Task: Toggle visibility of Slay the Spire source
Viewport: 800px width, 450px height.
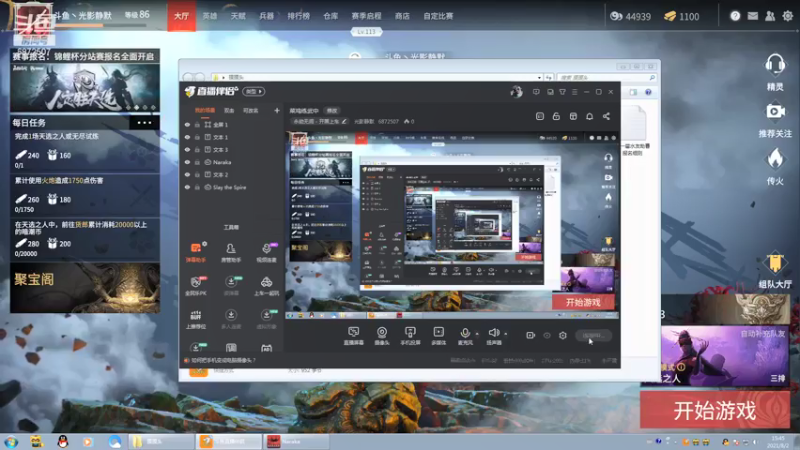Action: tap(187, 187)
